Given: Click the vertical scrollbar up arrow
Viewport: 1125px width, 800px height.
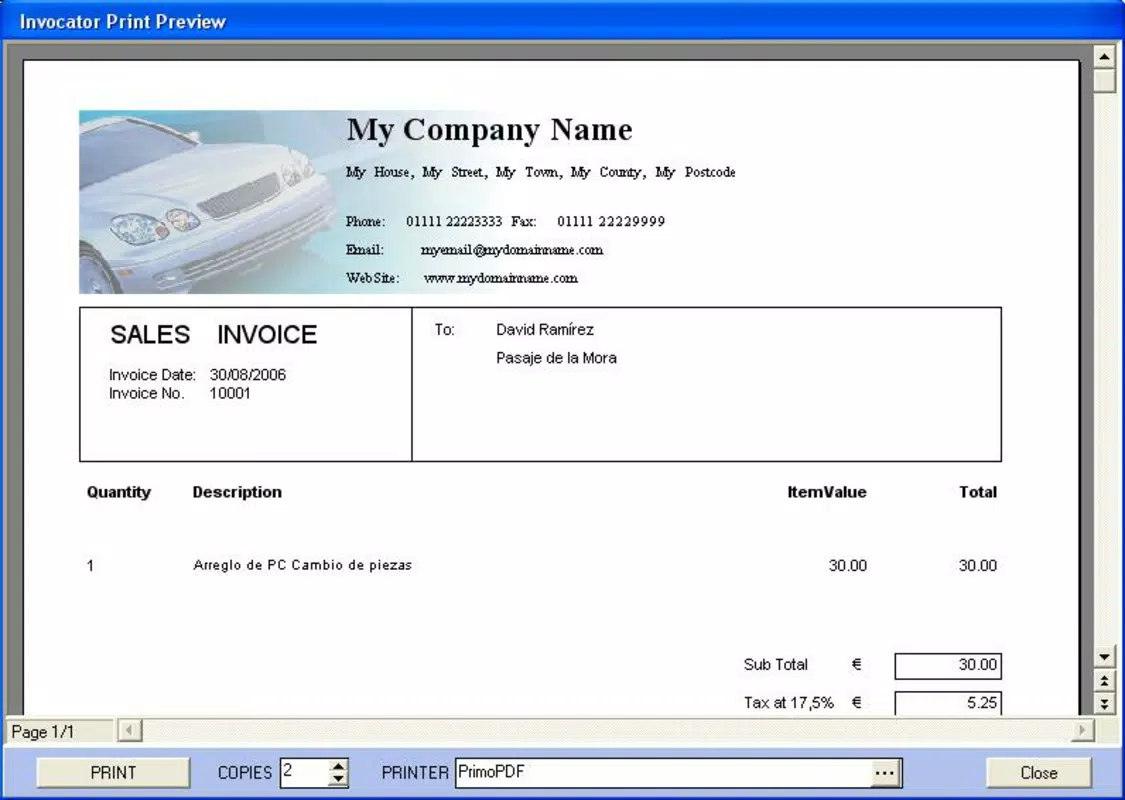Looking at the screenshot, I should coord(1104,56).
